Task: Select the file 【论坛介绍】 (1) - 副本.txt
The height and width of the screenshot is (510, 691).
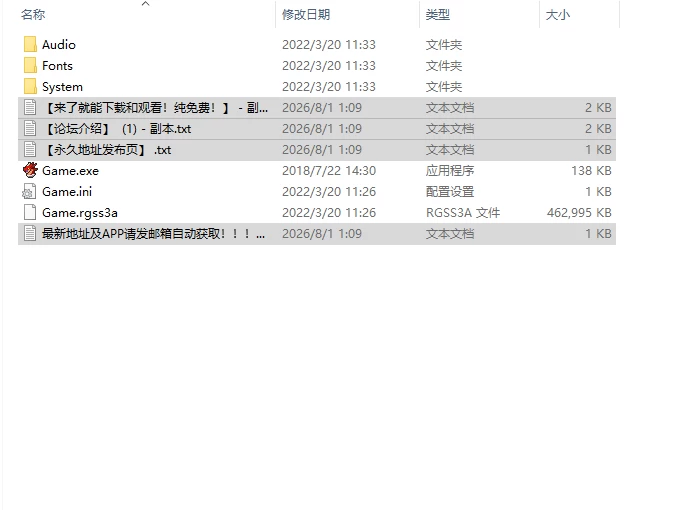Action: [x=117, y=129]
